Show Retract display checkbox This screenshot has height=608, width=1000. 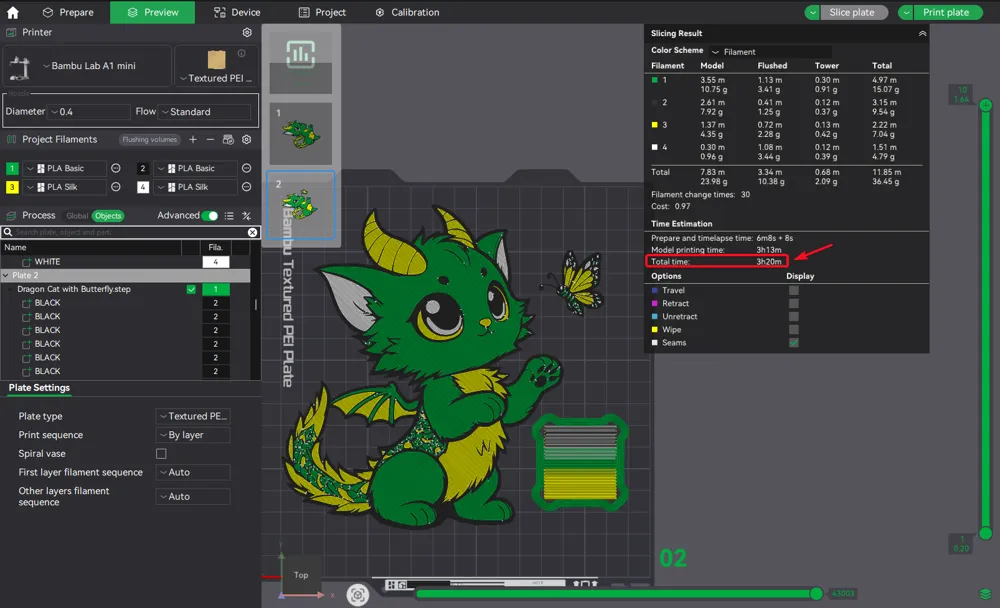point(793,304)
